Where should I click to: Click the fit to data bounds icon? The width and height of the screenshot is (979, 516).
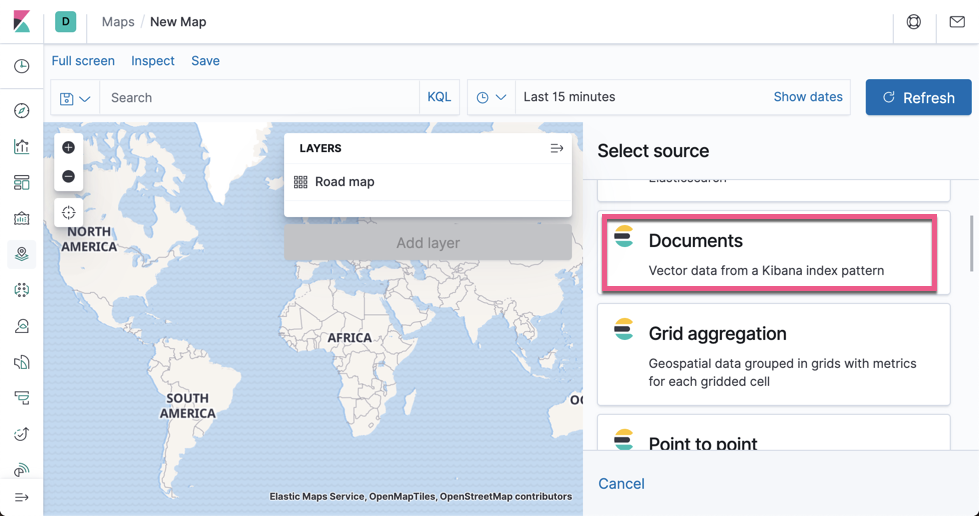68,213
